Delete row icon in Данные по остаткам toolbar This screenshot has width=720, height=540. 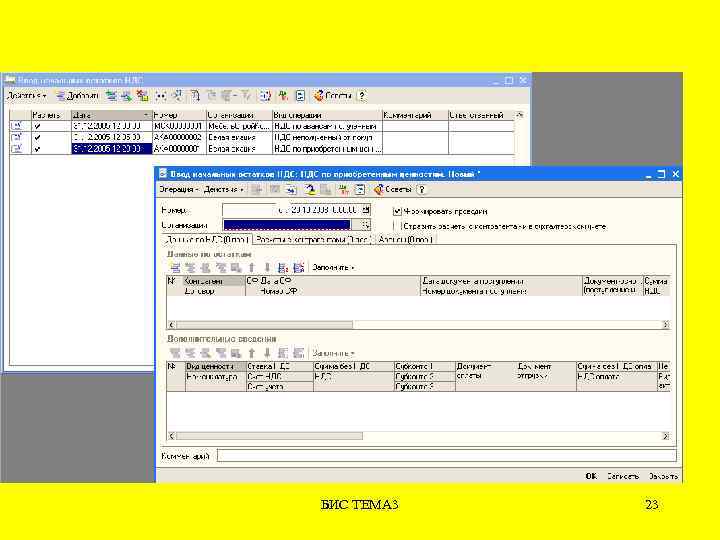click(221, 268)
